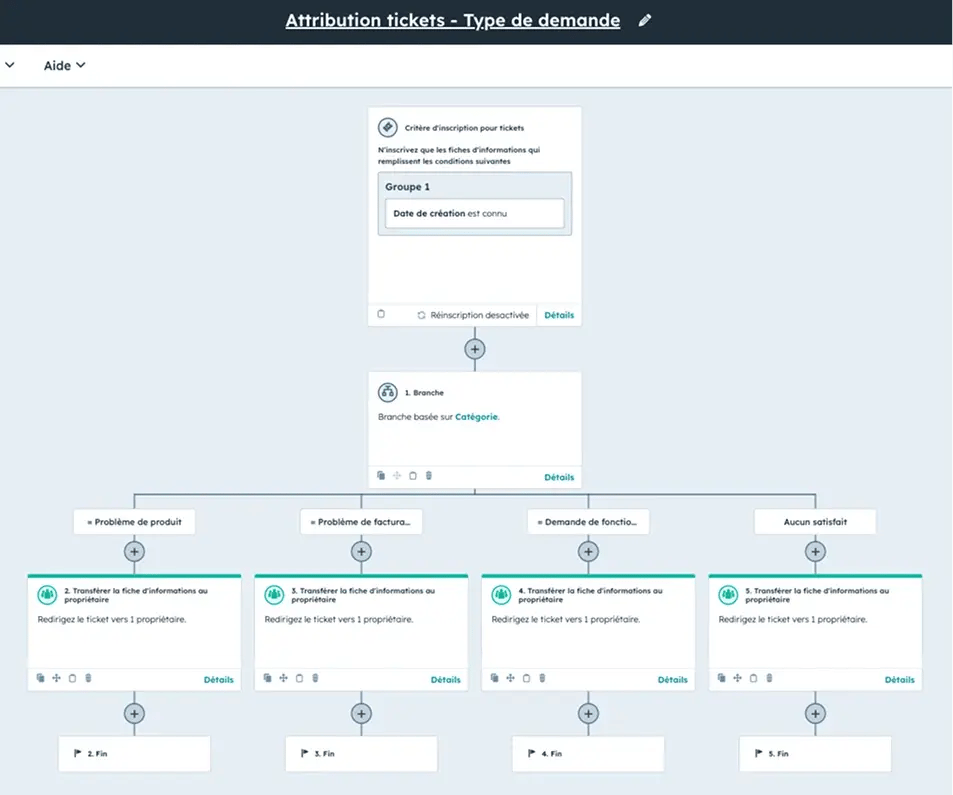Viewport: 953px width, 795px height.
Task: Select the Problème de factura… branch label
Action: tap(361, 521)
